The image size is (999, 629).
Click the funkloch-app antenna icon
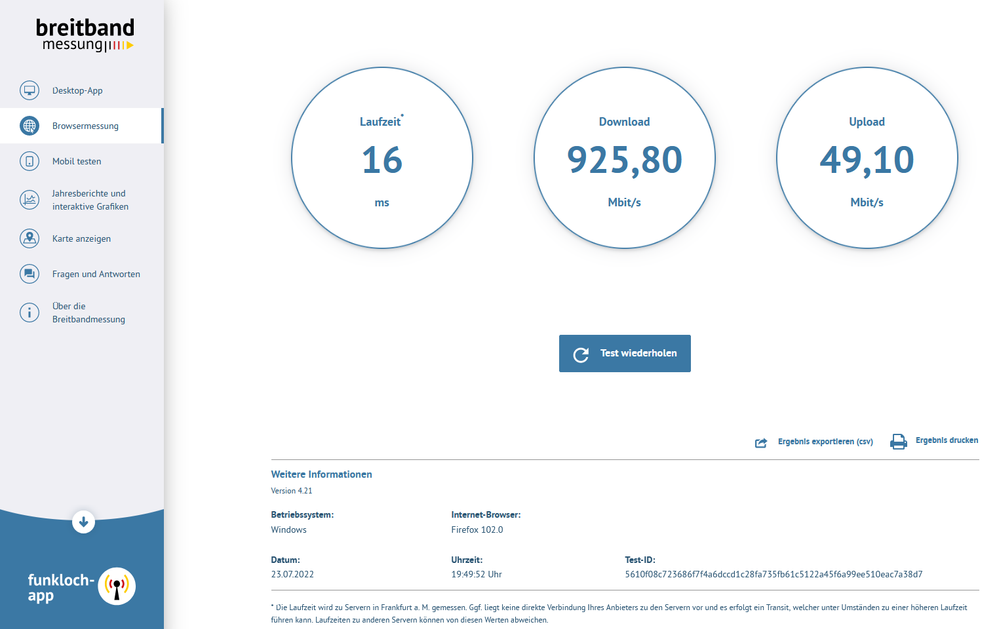click(117, 586)
